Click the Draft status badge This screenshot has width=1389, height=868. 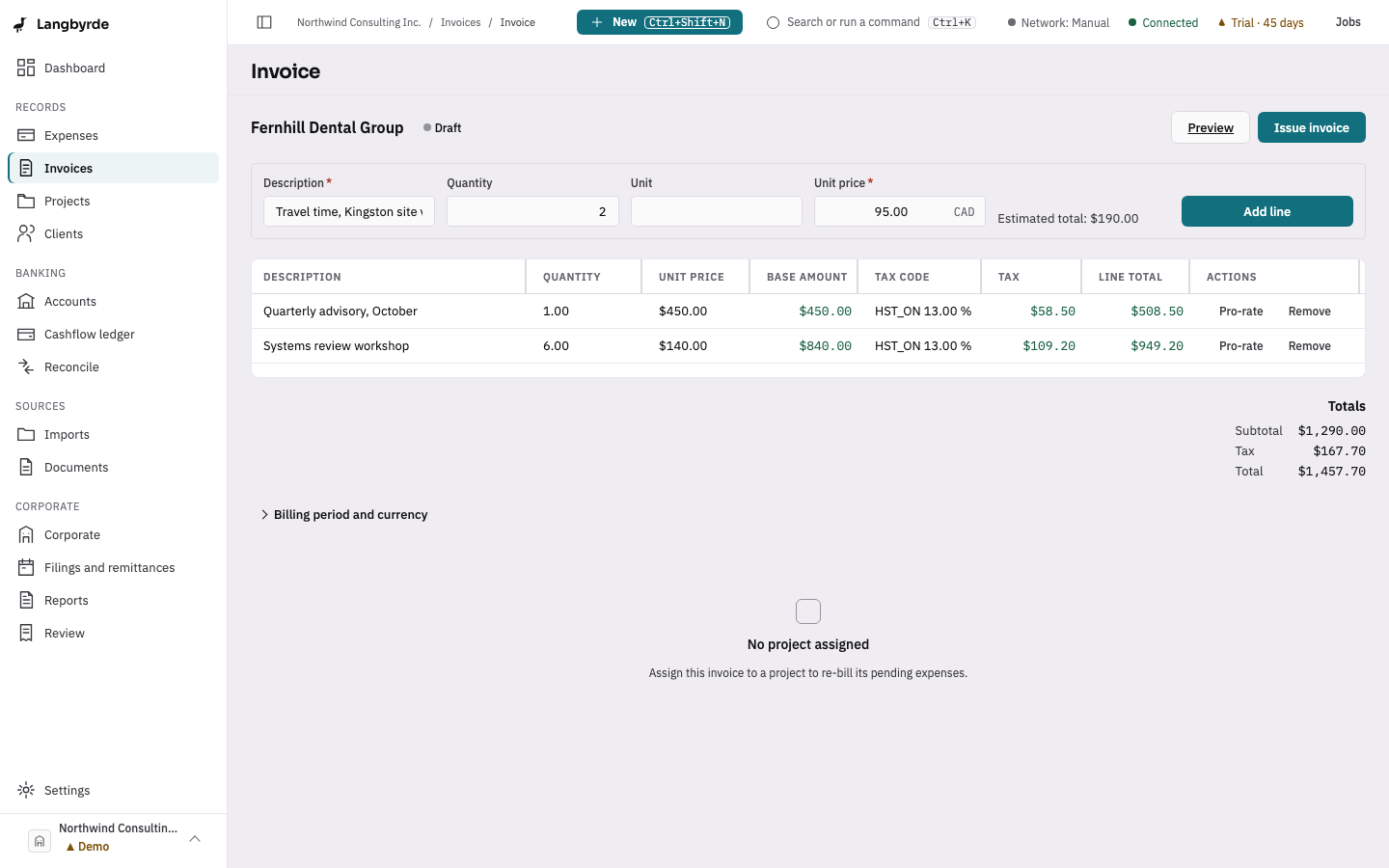pyautogui.click(x=443, y=127)
